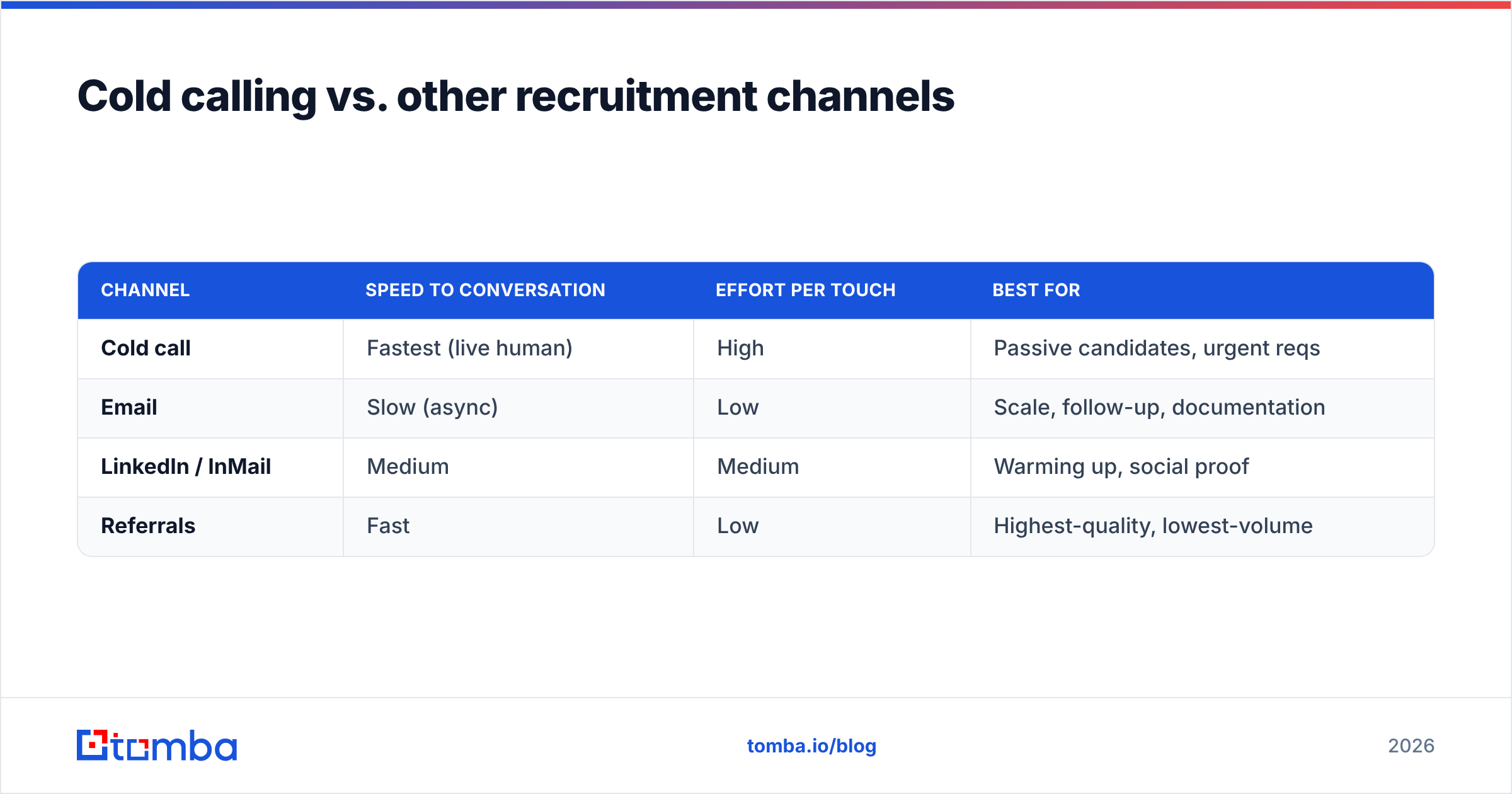The width and height of the screenshot is (1512, 794).
Task: Click the tomba logo
Action: click(157, 745)
